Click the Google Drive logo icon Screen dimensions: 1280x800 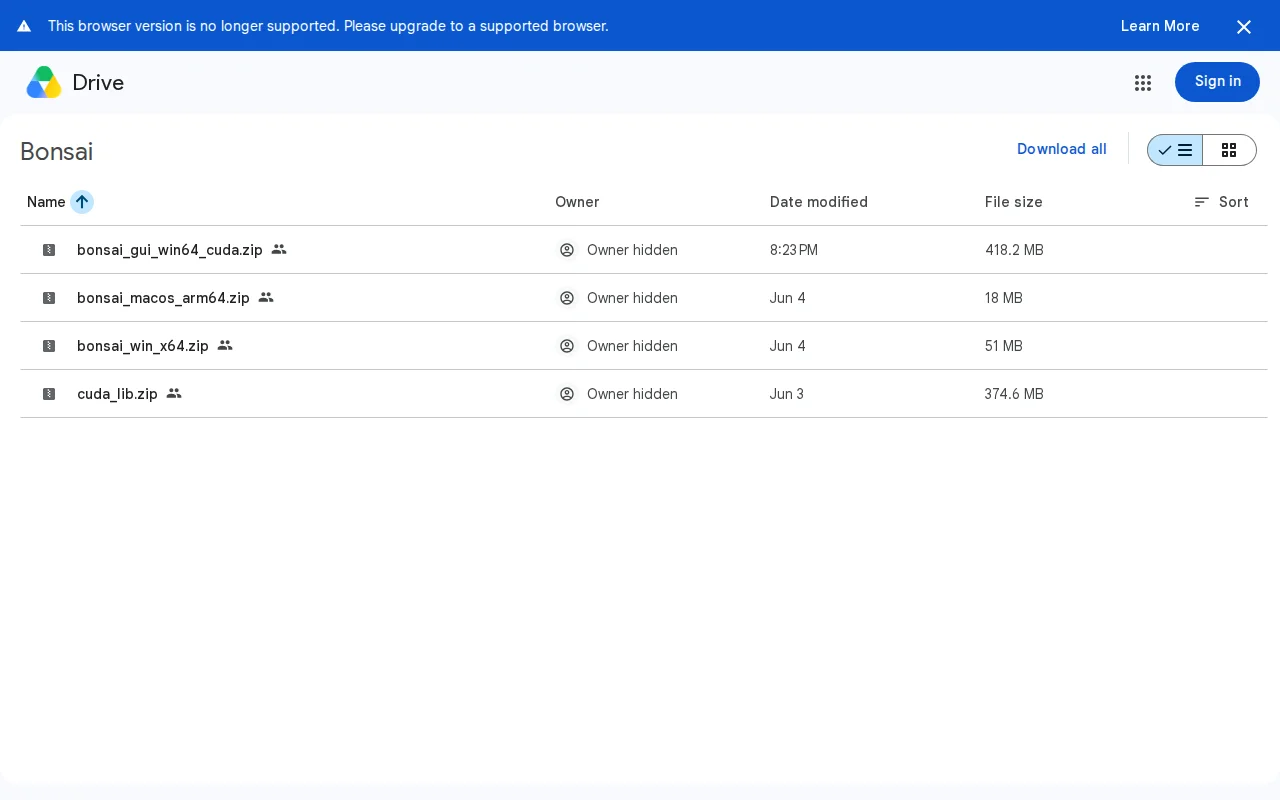(x=44, y=82)
